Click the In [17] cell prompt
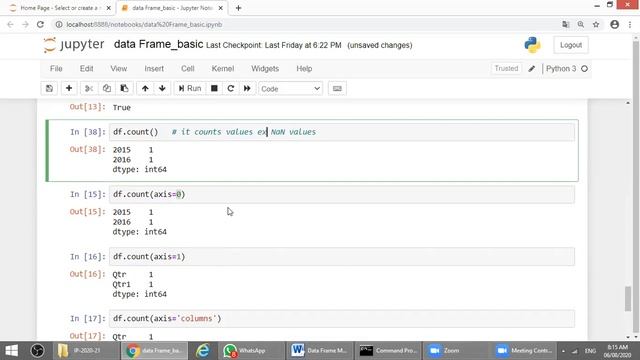640x360 pixels. click(88, 318)
